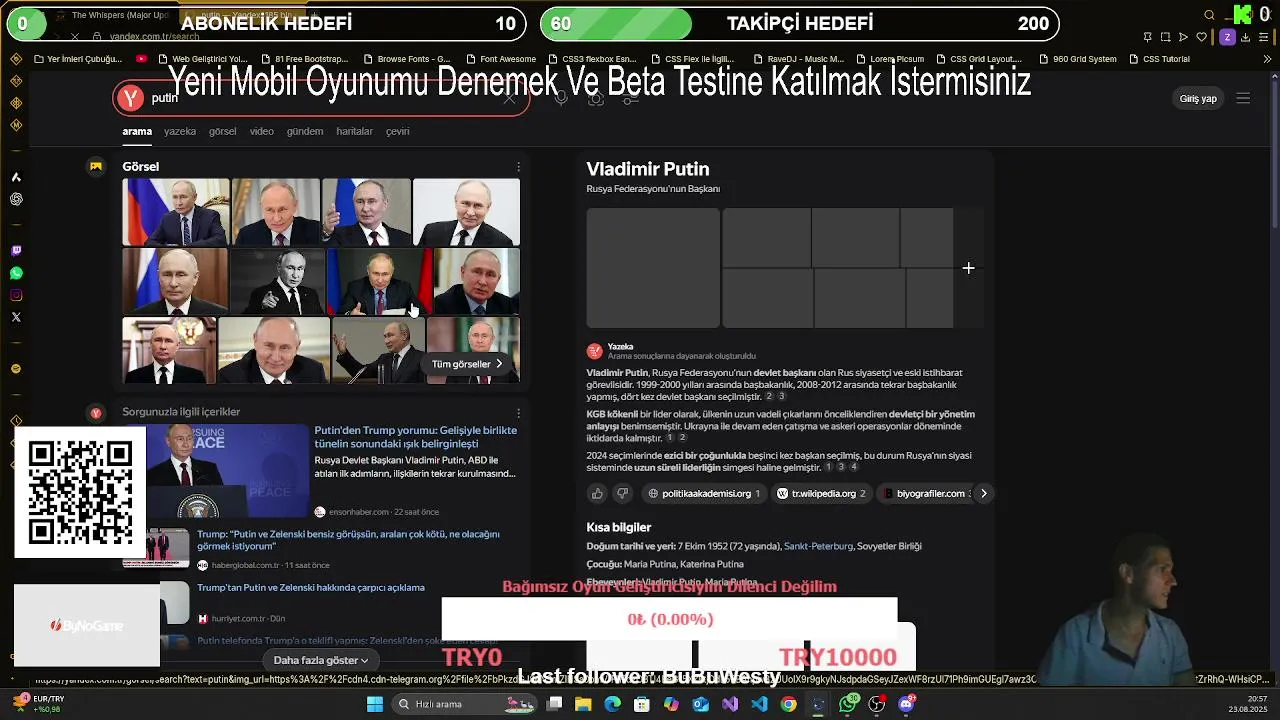Open Yer İmleri Çubuğu bookmarks folder
Viewport: 1280px width, 720px height.
click(78, 59)
